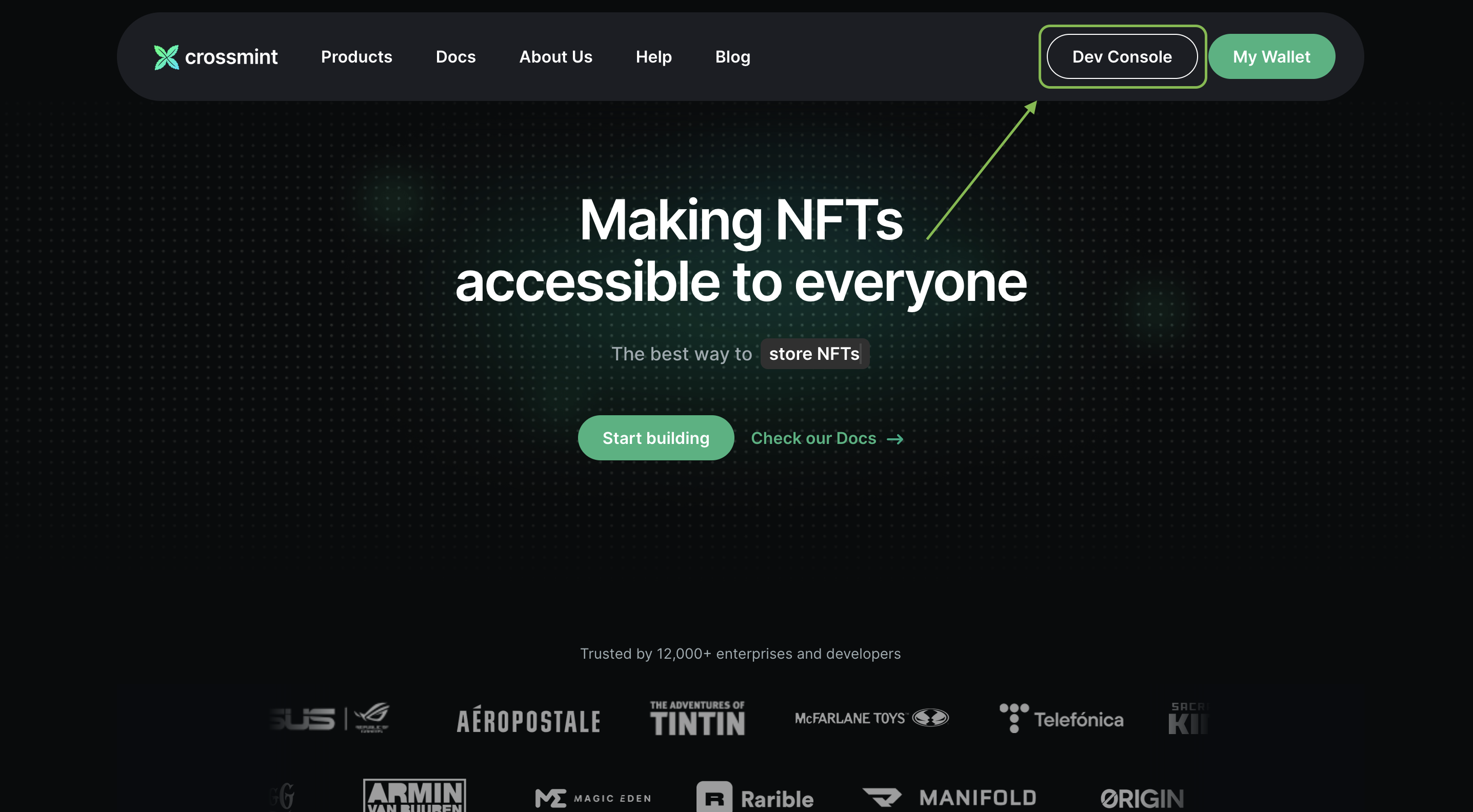Viewport: 1473px width, 812px height.
Task: Open the Help nav link
Action: tap(653, 56)
